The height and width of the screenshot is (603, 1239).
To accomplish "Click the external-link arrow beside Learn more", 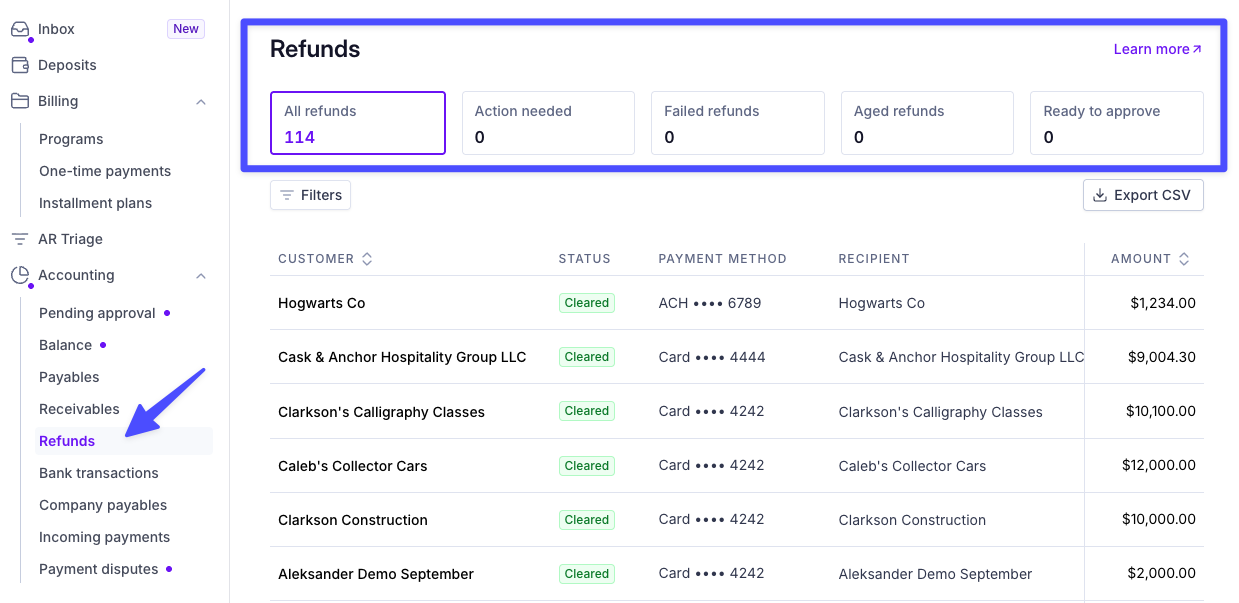I will pos(1197,49).
